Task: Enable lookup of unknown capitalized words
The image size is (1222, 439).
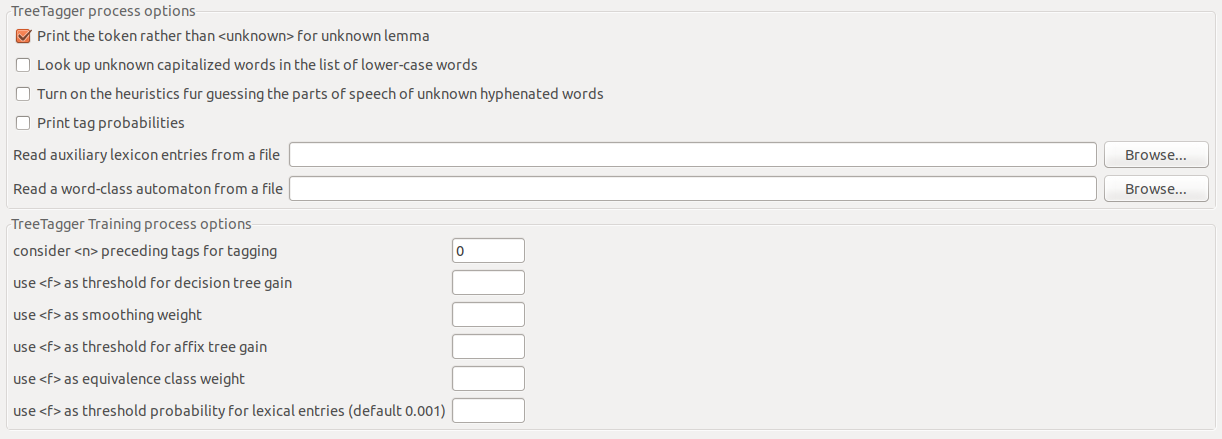Action: (24, 65)
